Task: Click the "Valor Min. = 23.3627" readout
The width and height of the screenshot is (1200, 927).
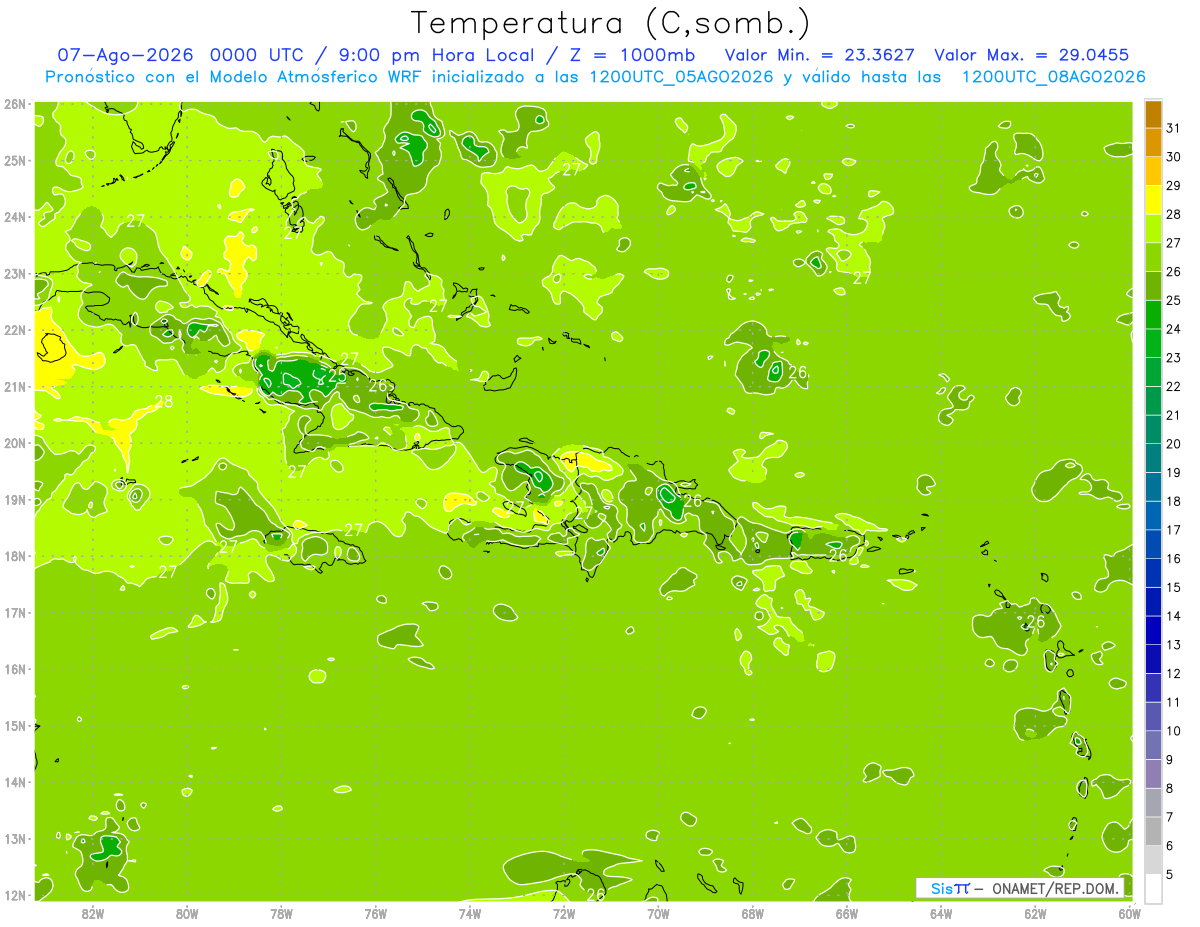Action: coord(819,55)
